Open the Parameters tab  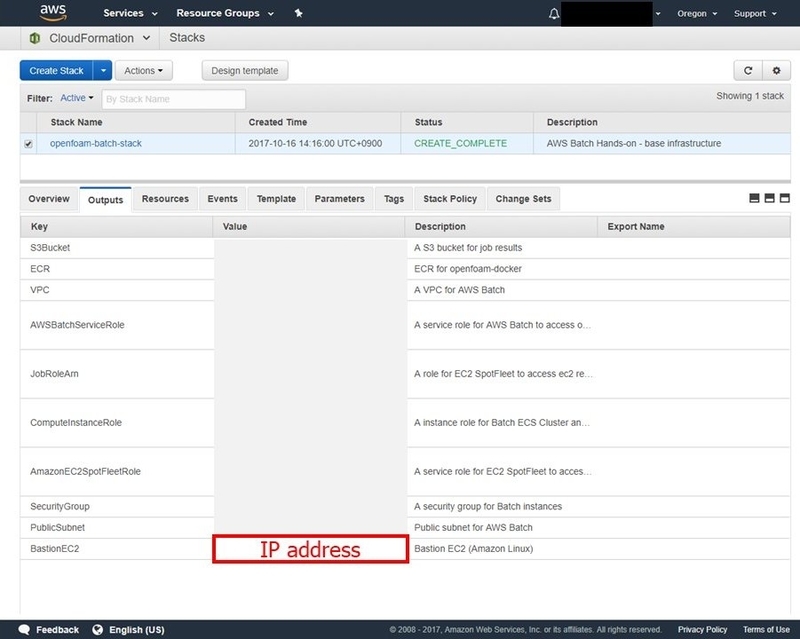(339, 199)
